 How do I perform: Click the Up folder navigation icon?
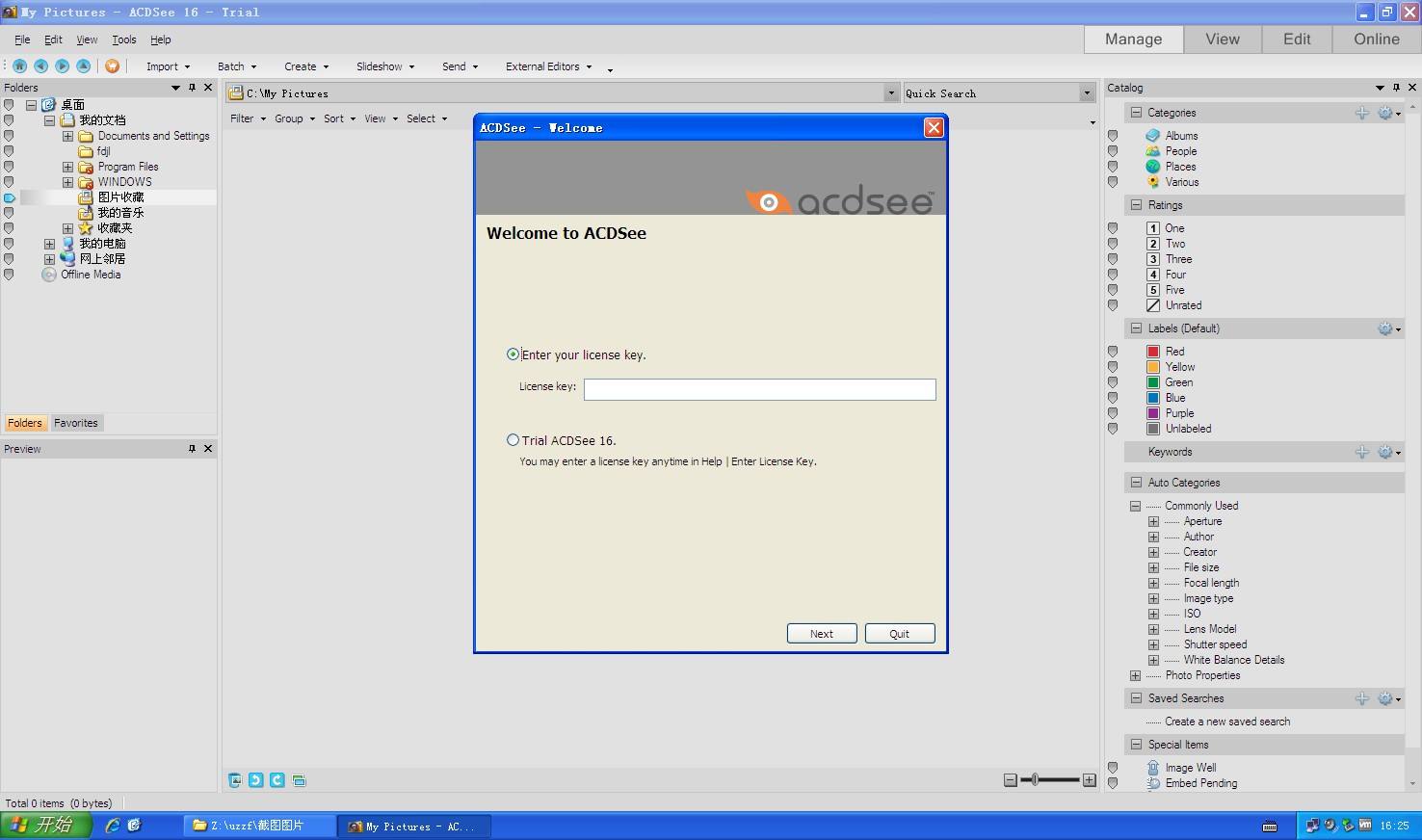[x=84, y=66]
